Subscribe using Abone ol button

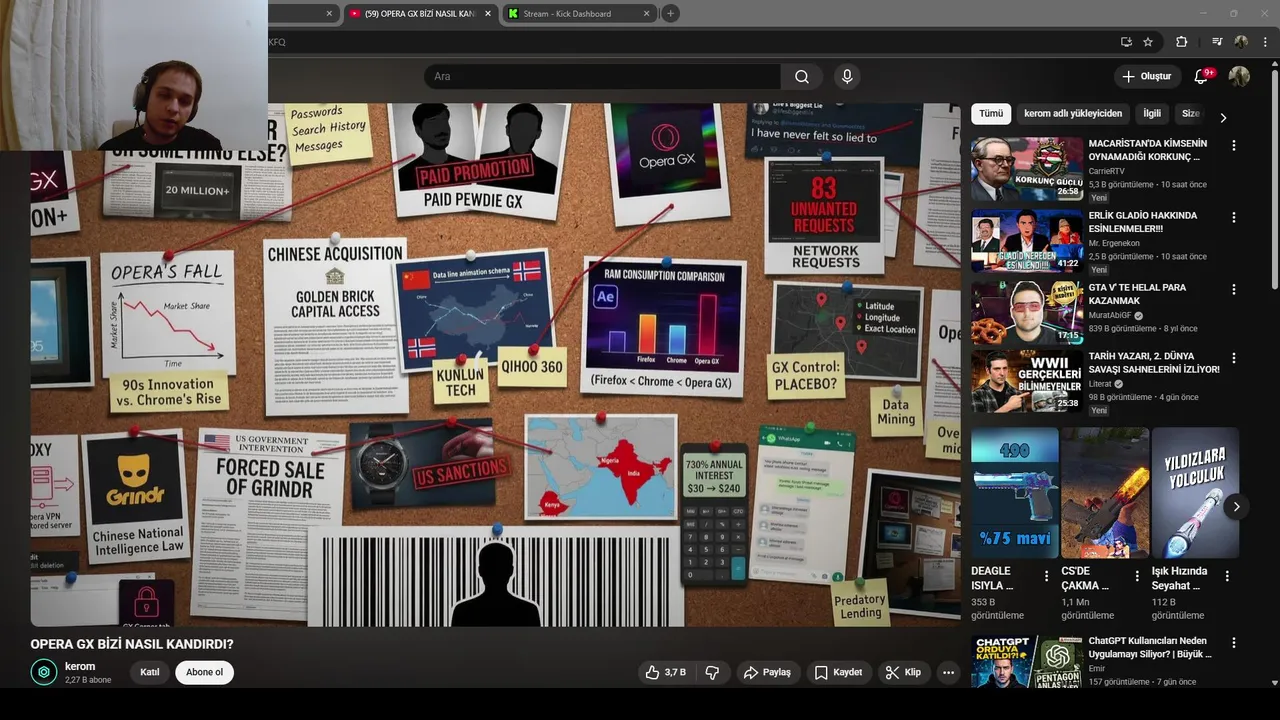204,672
